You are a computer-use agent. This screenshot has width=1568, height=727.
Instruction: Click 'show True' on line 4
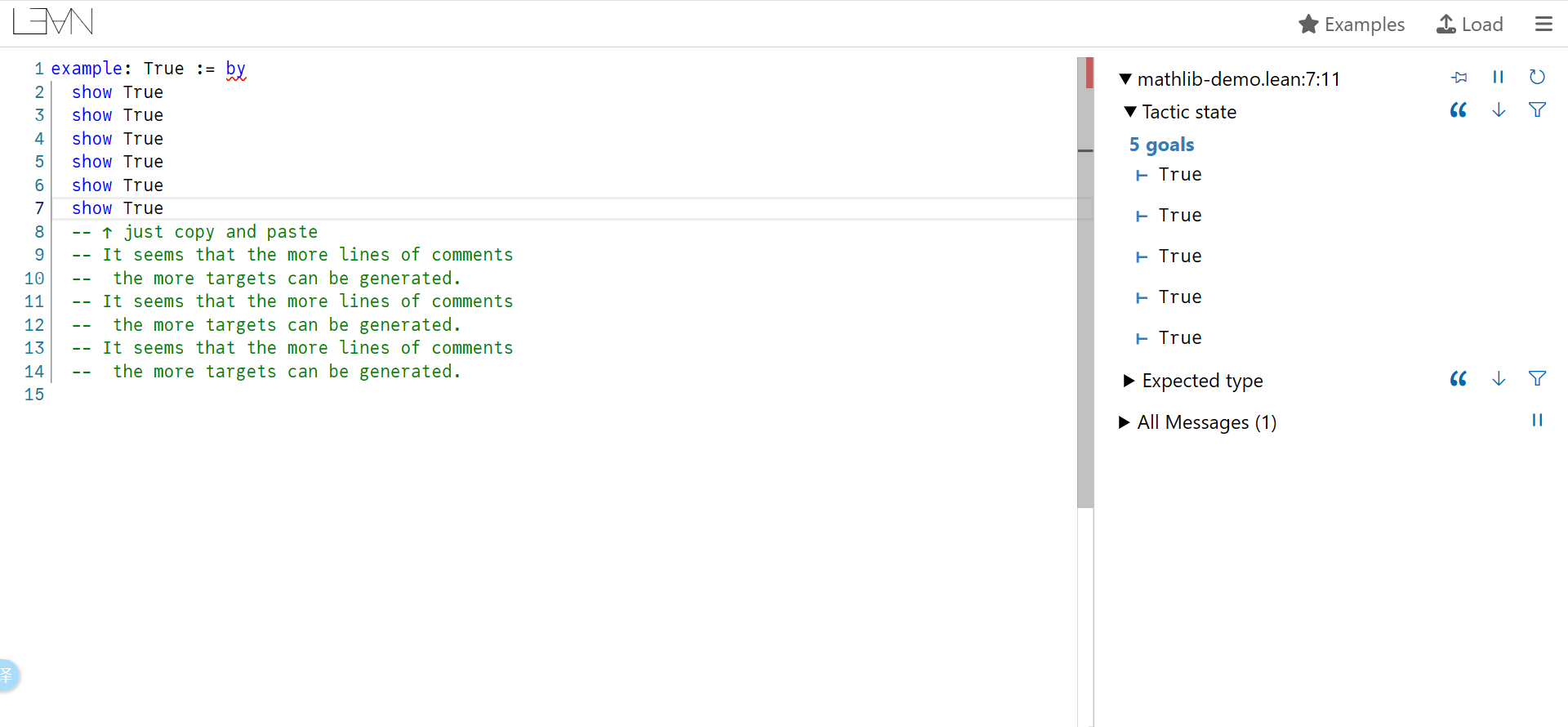pos(118,139)
